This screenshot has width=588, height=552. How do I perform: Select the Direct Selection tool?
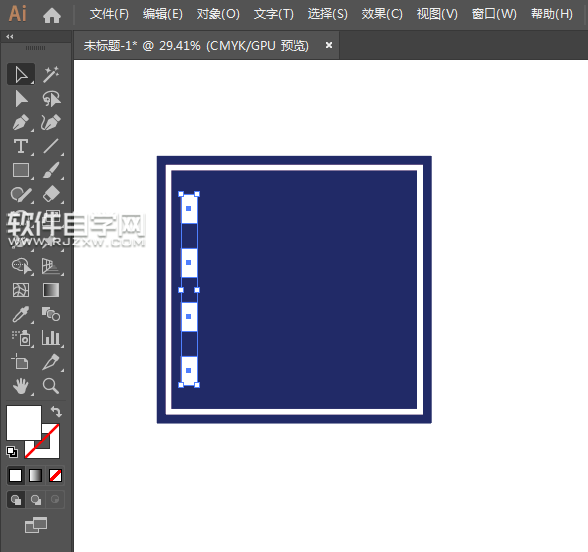tap(21, 99)
